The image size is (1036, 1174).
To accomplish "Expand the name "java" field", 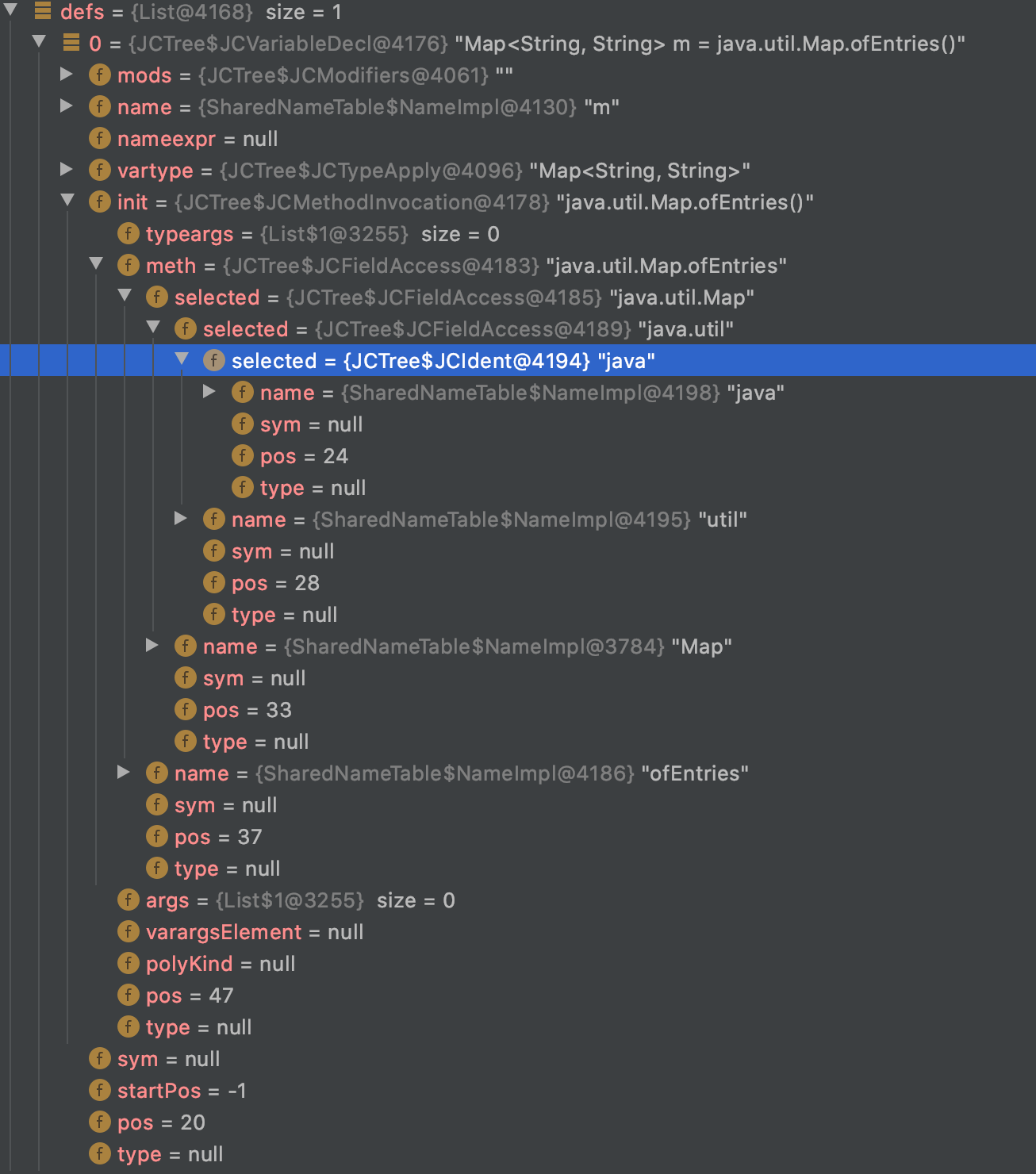I will pyautogui.click(x=210, y=391).
